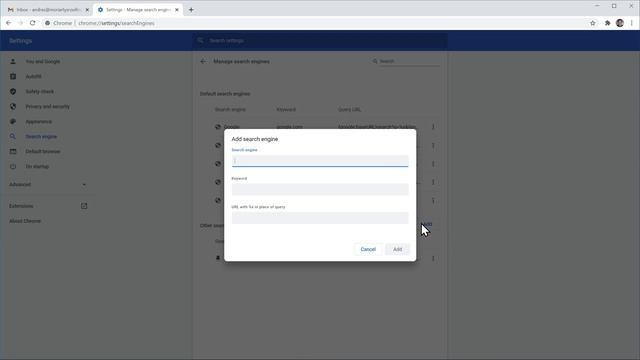The width and height of the screenshot is (640, 360).
Task: Close the Gmail Inbox tab
Action: (87, 10)
